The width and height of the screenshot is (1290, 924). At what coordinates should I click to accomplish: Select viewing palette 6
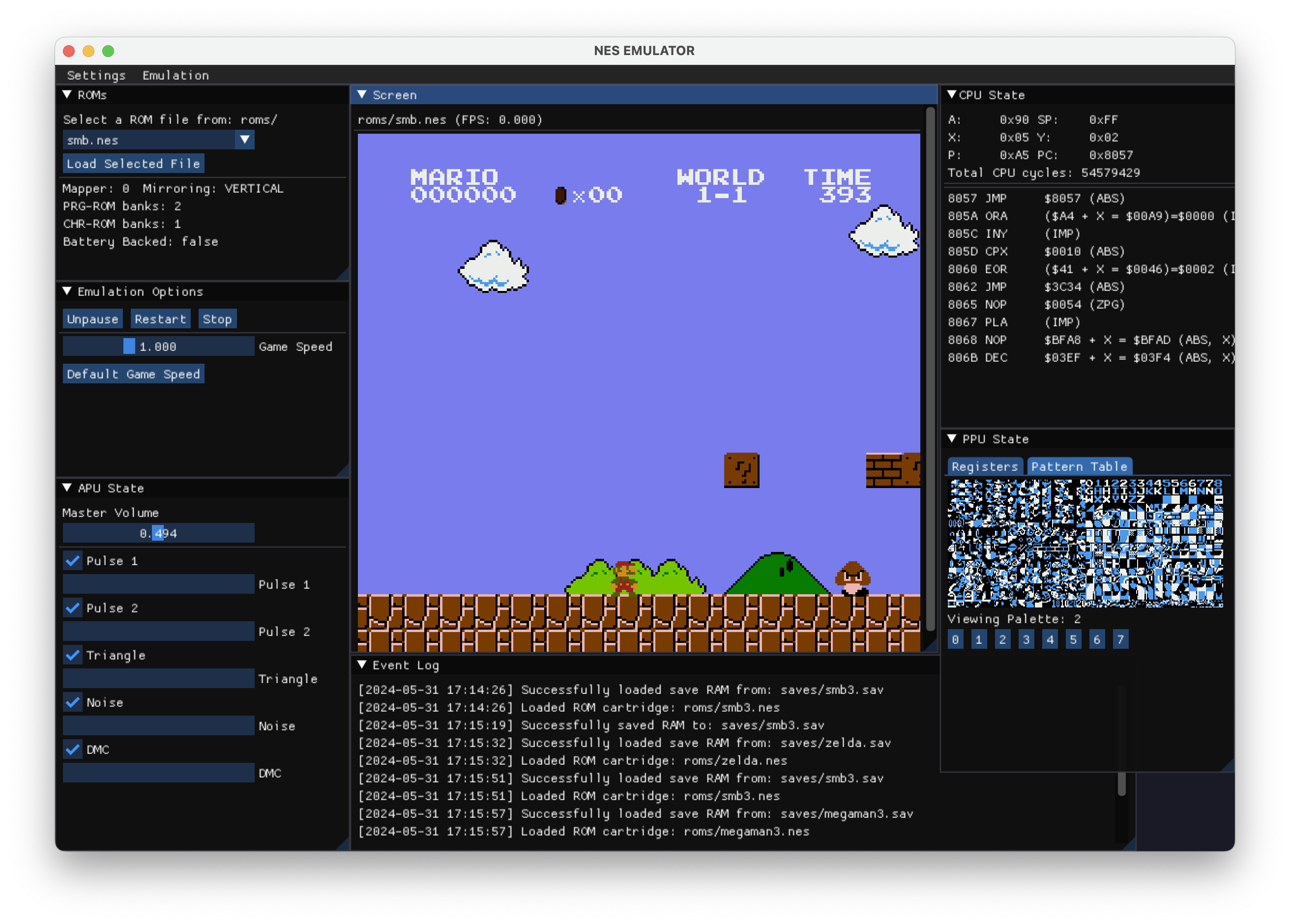(x=1097, y=640)
